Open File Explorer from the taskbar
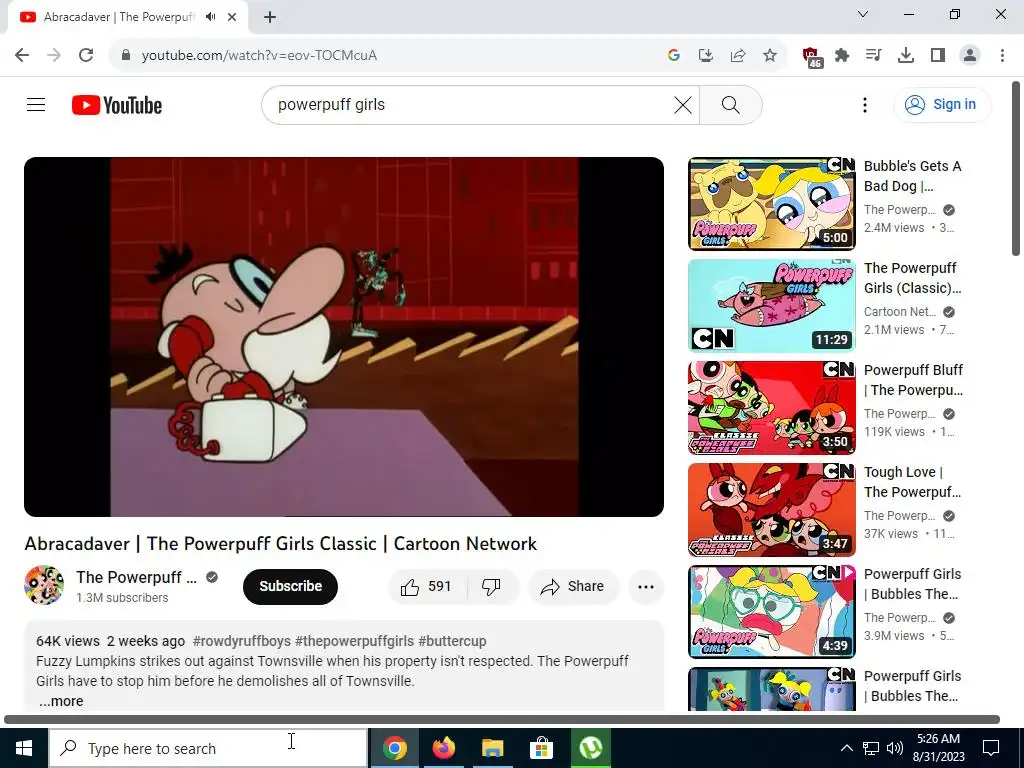 click(x=492, y=748)
